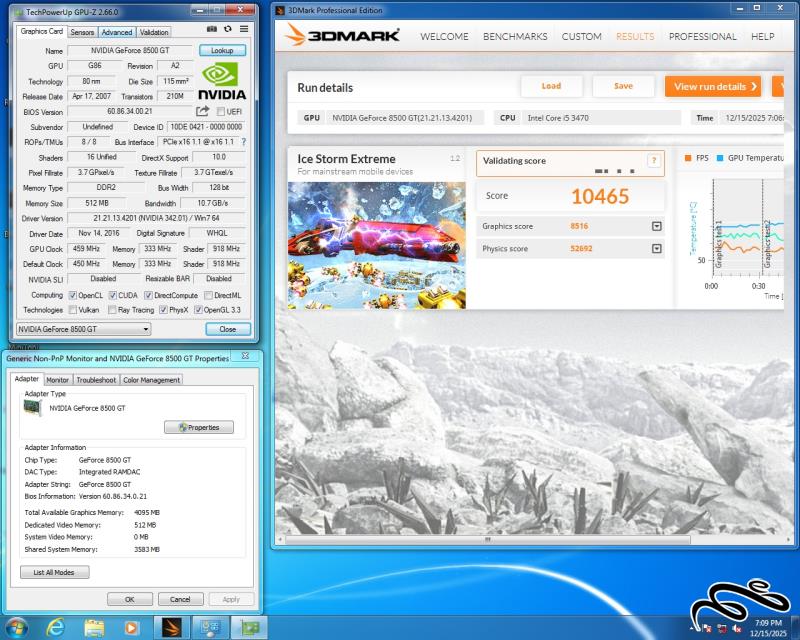
Task: Click the Bus Interface question mark
Action: 243,142
